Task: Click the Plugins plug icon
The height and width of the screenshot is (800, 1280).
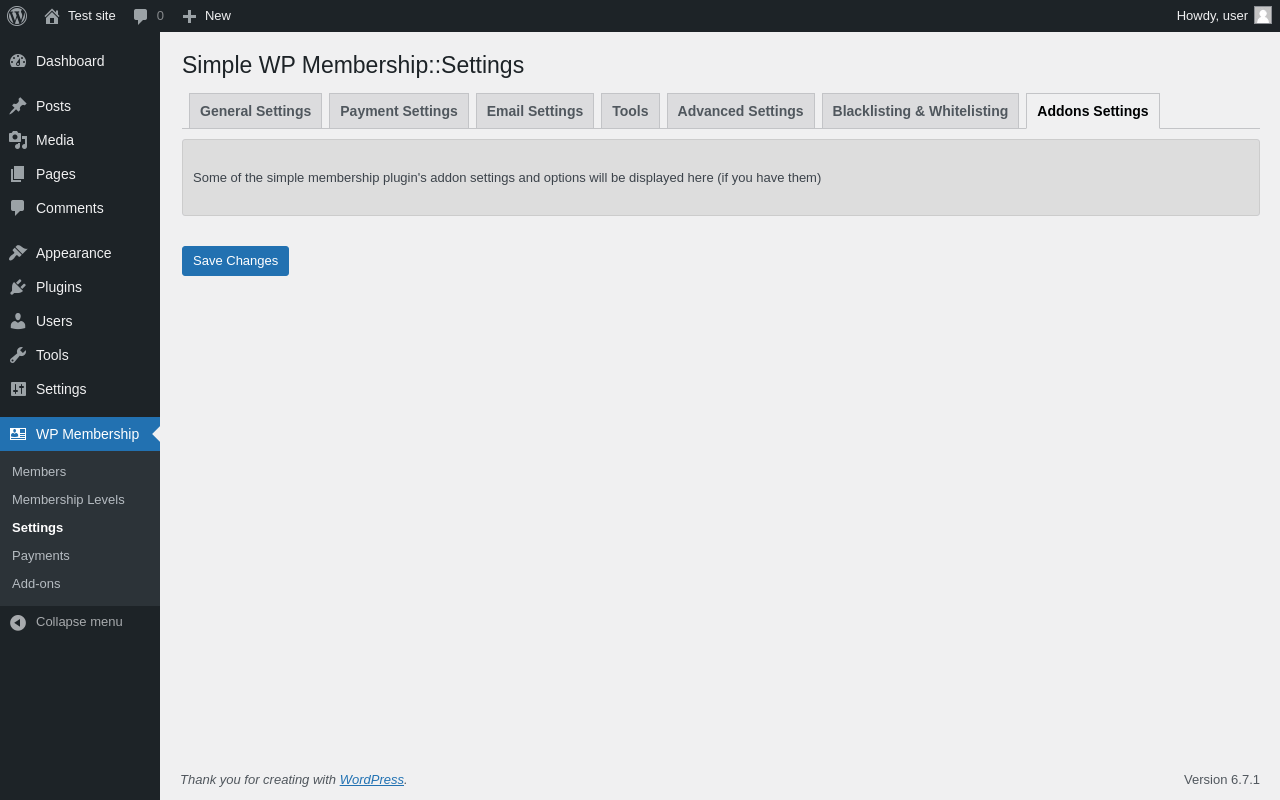Action: tap(18, 287)
